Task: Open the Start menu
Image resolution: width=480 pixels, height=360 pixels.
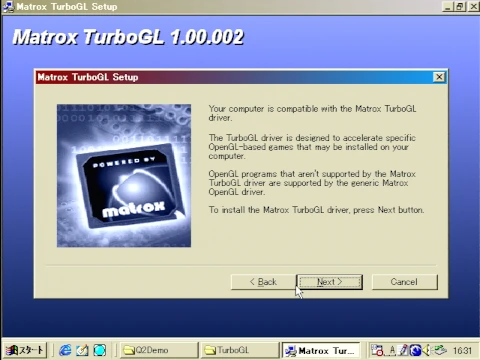Action: coord(25,350)
